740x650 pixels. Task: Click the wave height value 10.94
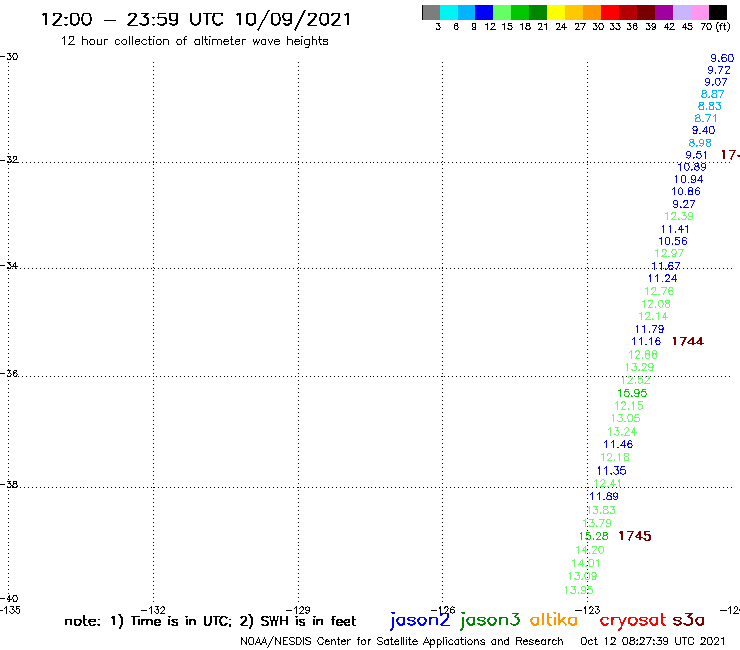pyautogui.click(x=689, y=179)
